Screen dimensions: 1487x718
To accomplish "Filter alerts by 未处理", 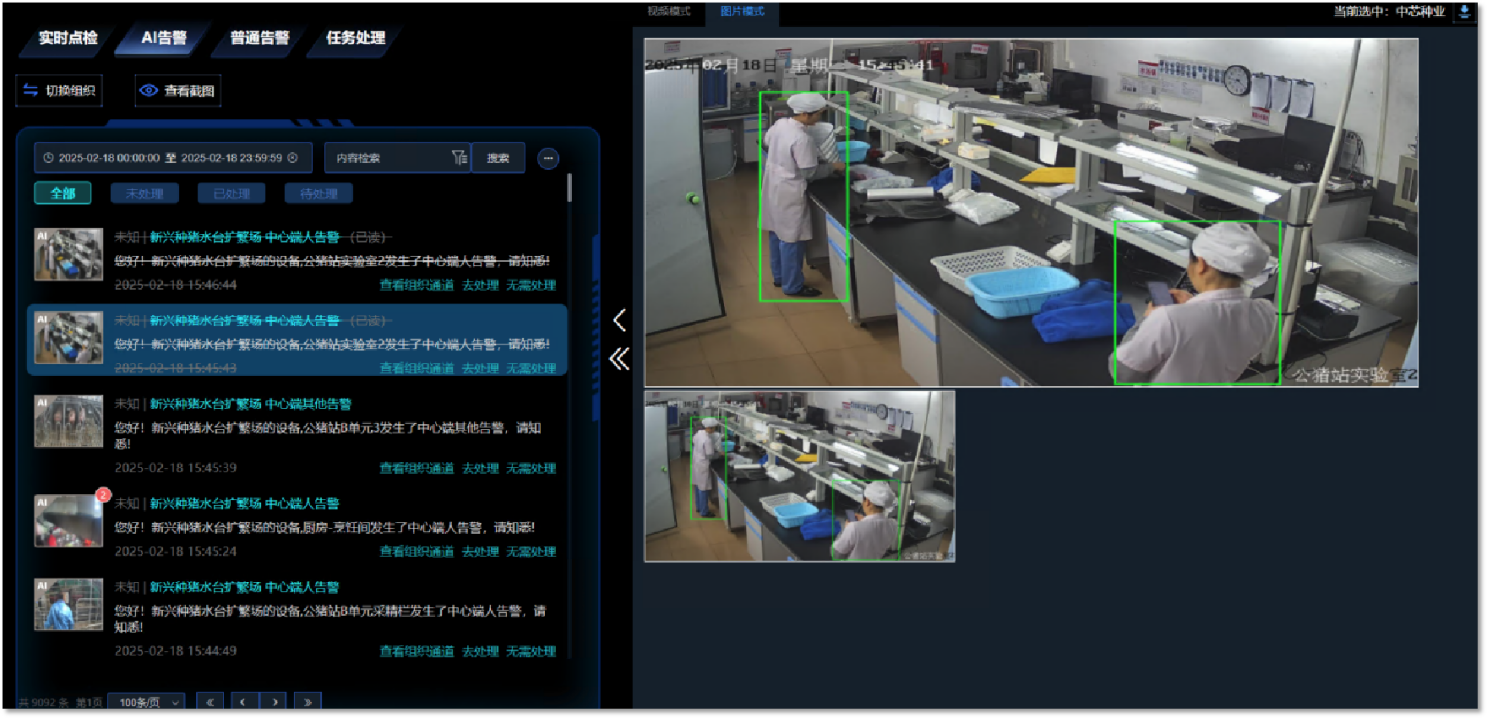I will [x=145, y=193].
